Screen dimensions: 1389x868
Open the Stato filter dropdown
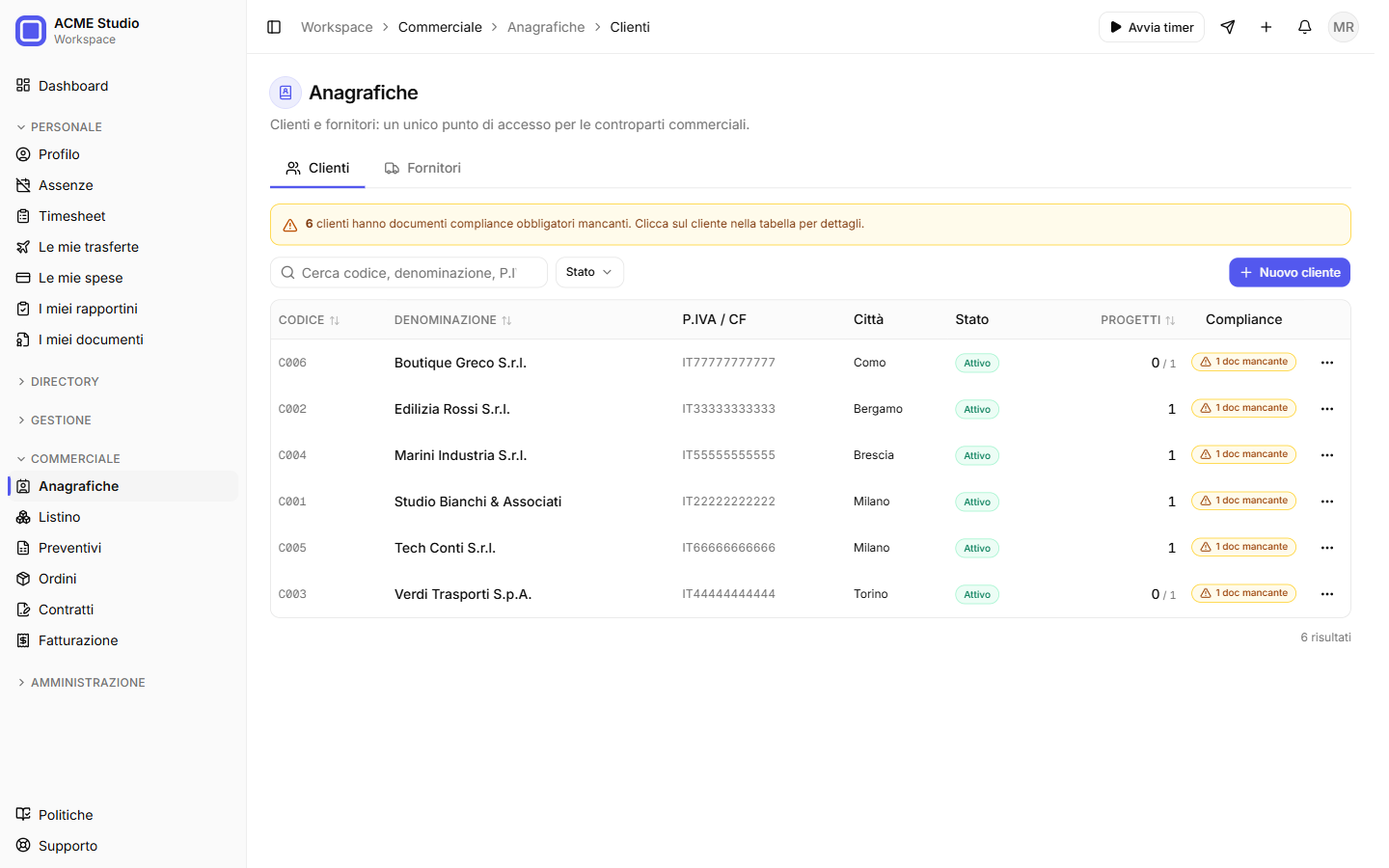589,272
